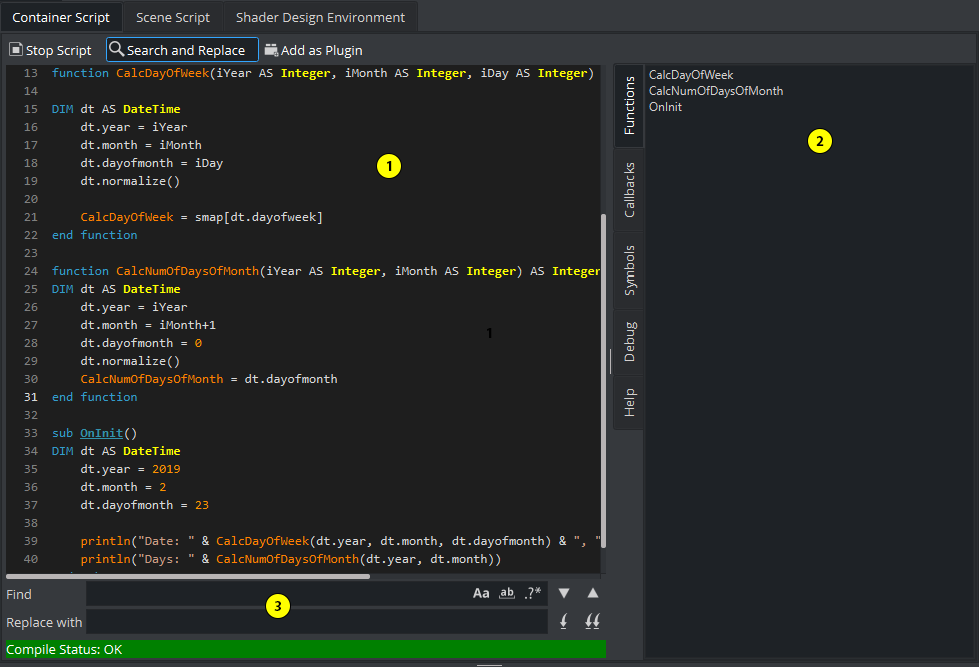This screenshot has width=979, height=667.
Task: Click the replace single occurrence icon
Action: coord(564,622)
